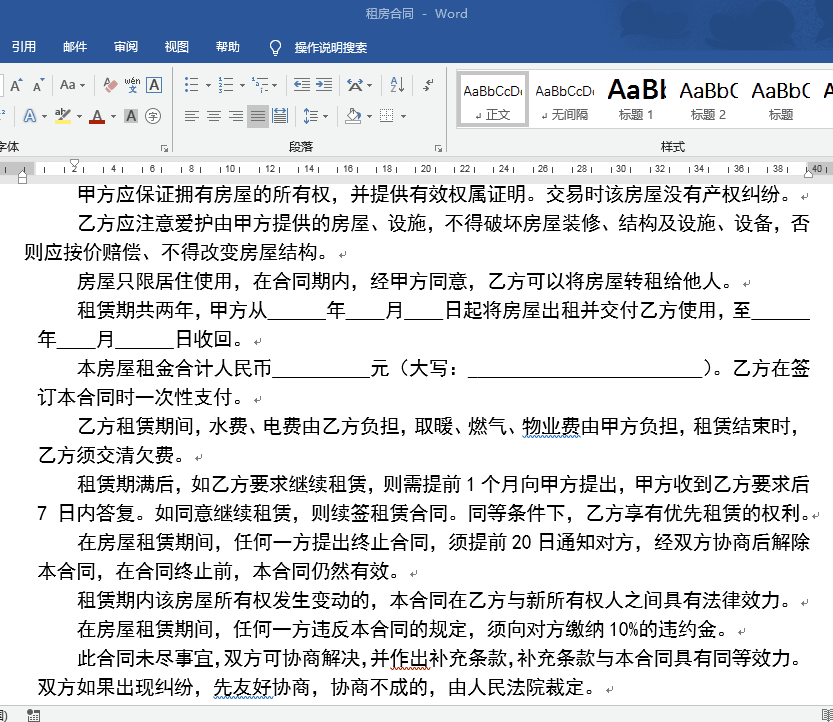Click the Clear All Formatting eraser icon
This screenshot has width=833, height=722.
110,85
